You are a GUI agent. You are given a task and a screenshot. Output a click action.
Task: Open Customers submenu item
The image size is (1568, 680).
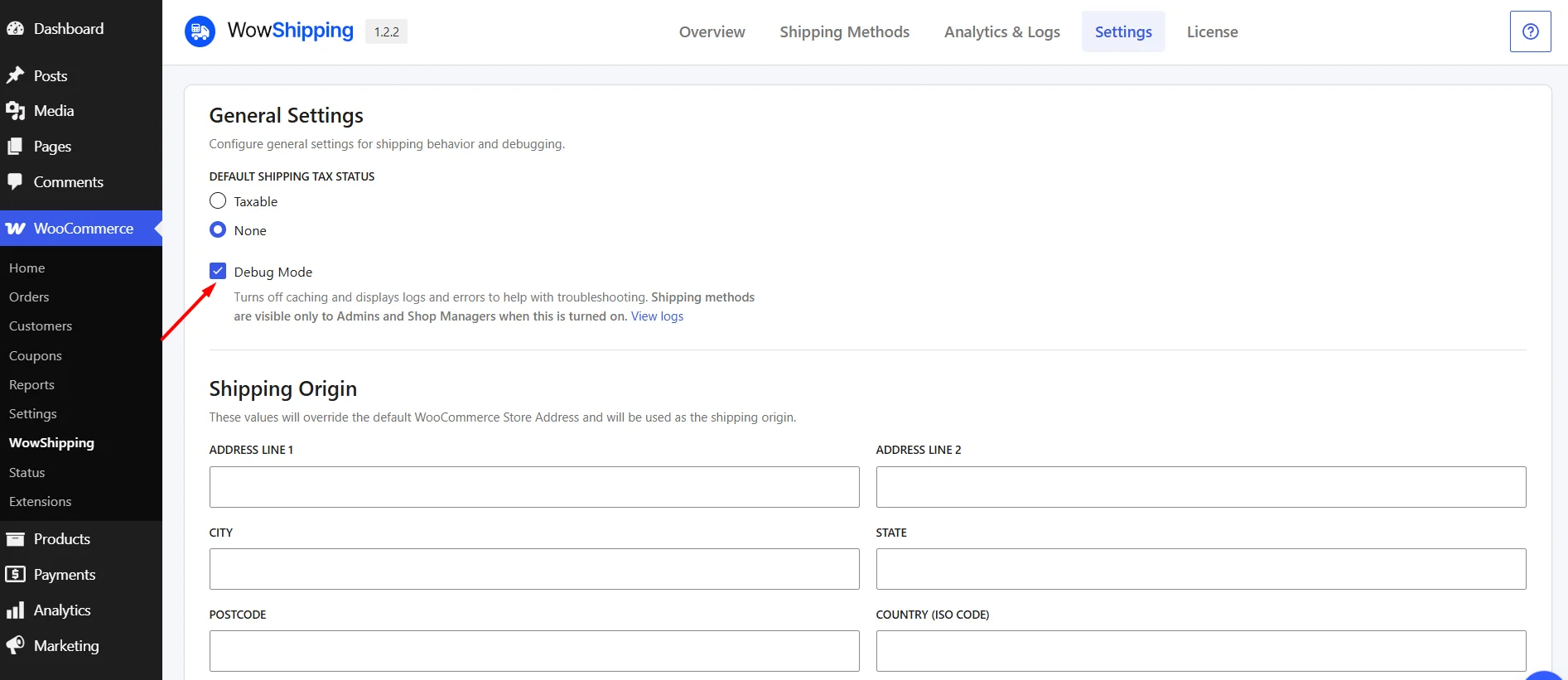(41, 326)
